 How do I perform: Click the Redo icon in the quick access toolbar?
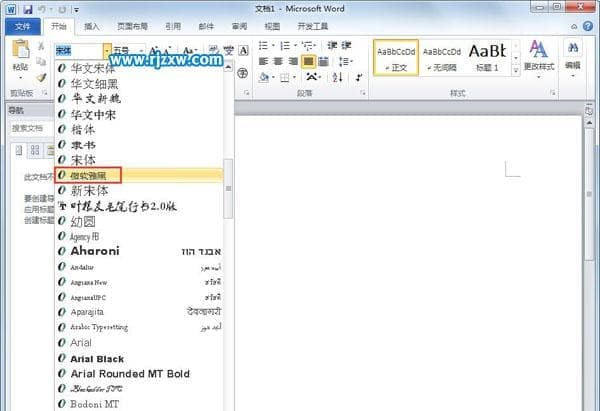pyautogui.click(x=62, y=9)
